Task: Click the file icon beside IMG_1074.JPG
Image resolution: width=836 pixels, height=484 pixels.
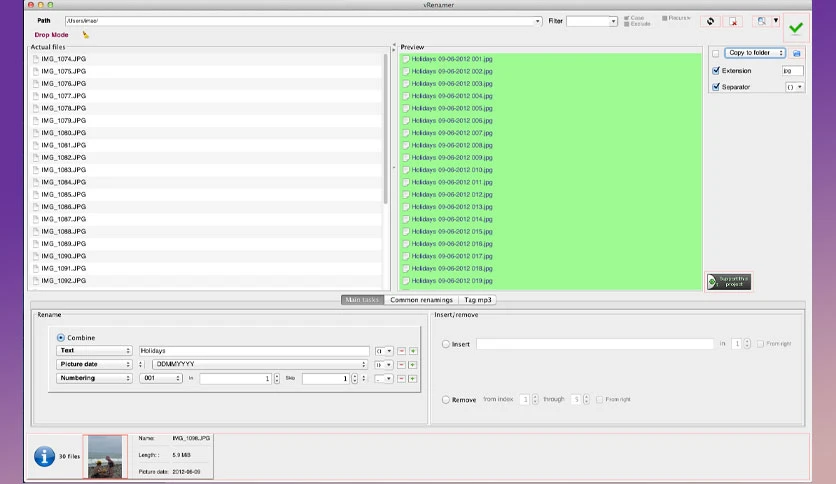Action: point(36,59)
